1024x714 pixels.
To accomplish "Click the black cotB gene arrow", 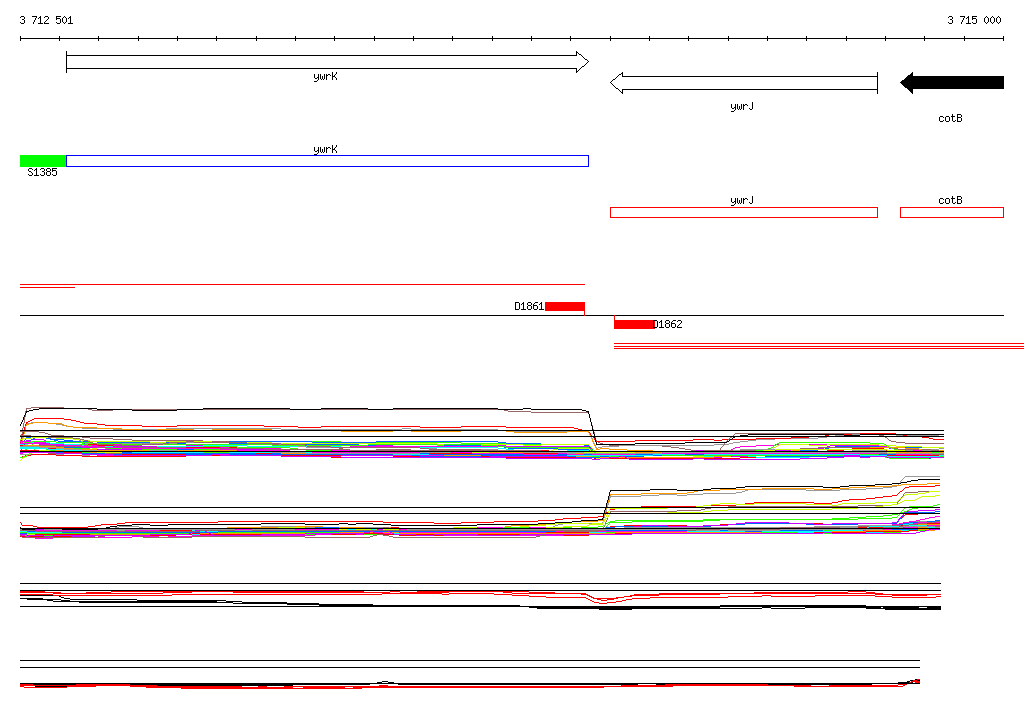I will (952, 82).
